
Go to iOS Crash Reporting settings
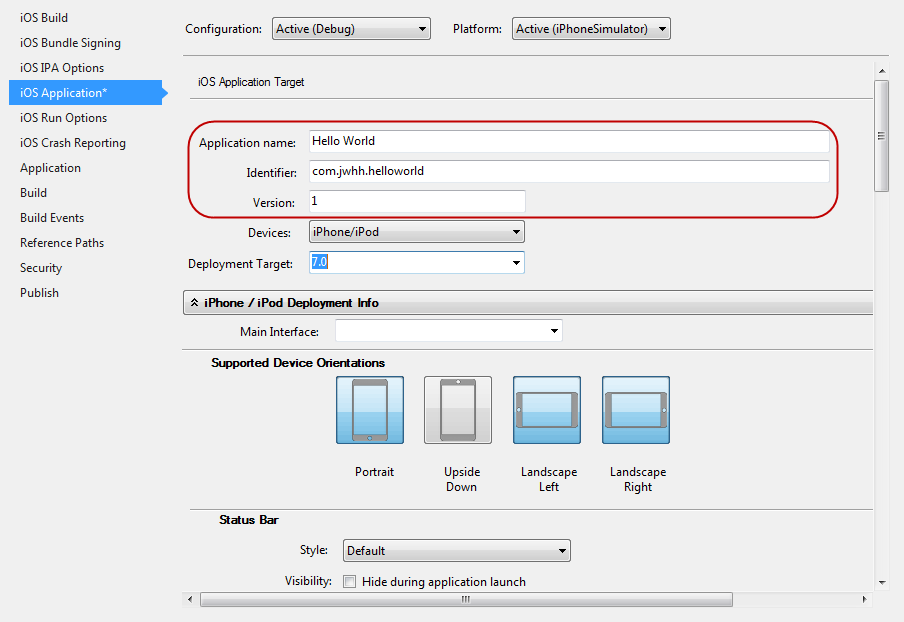(73, 143)
